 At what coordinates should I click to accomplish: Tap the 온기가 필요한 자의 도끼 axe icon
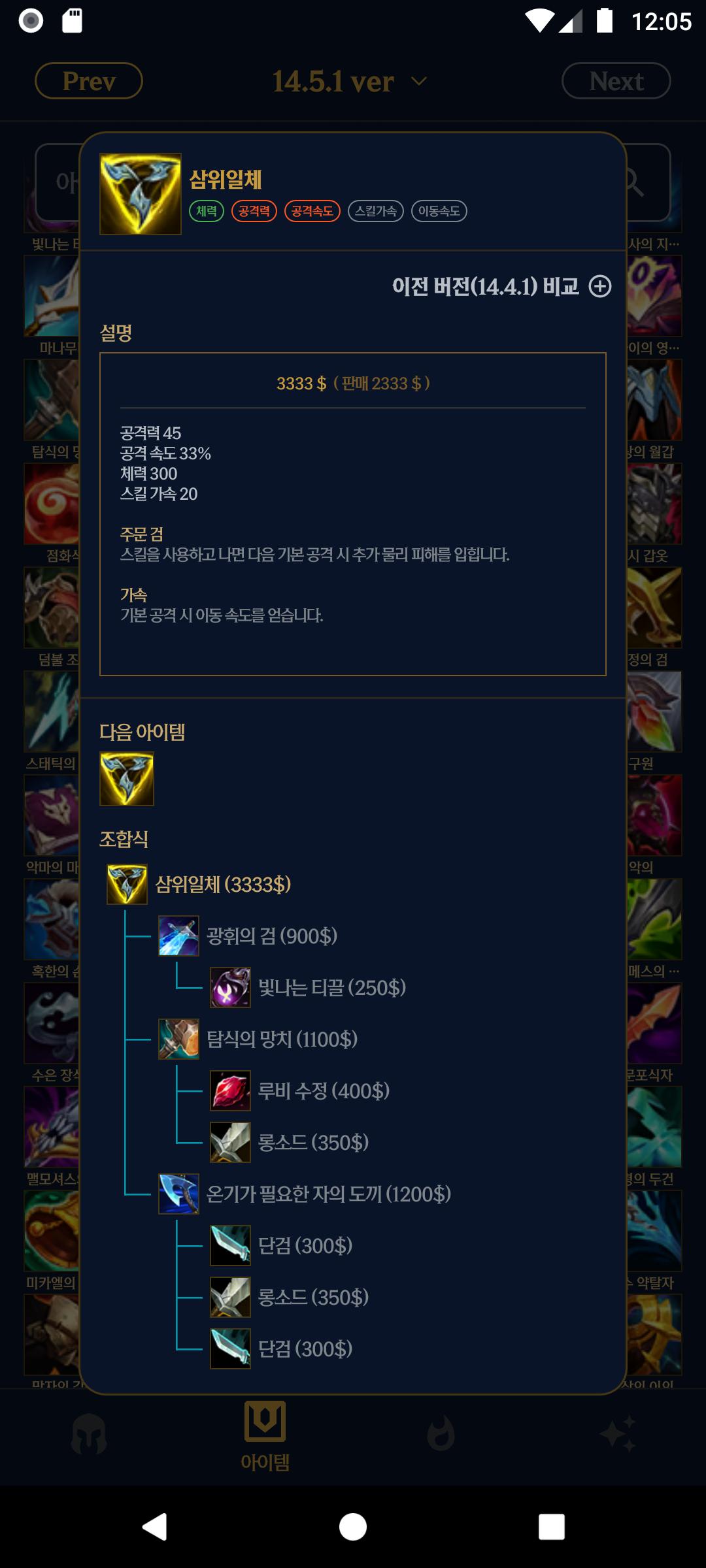pyautogui.click(x=178, y=1194)
